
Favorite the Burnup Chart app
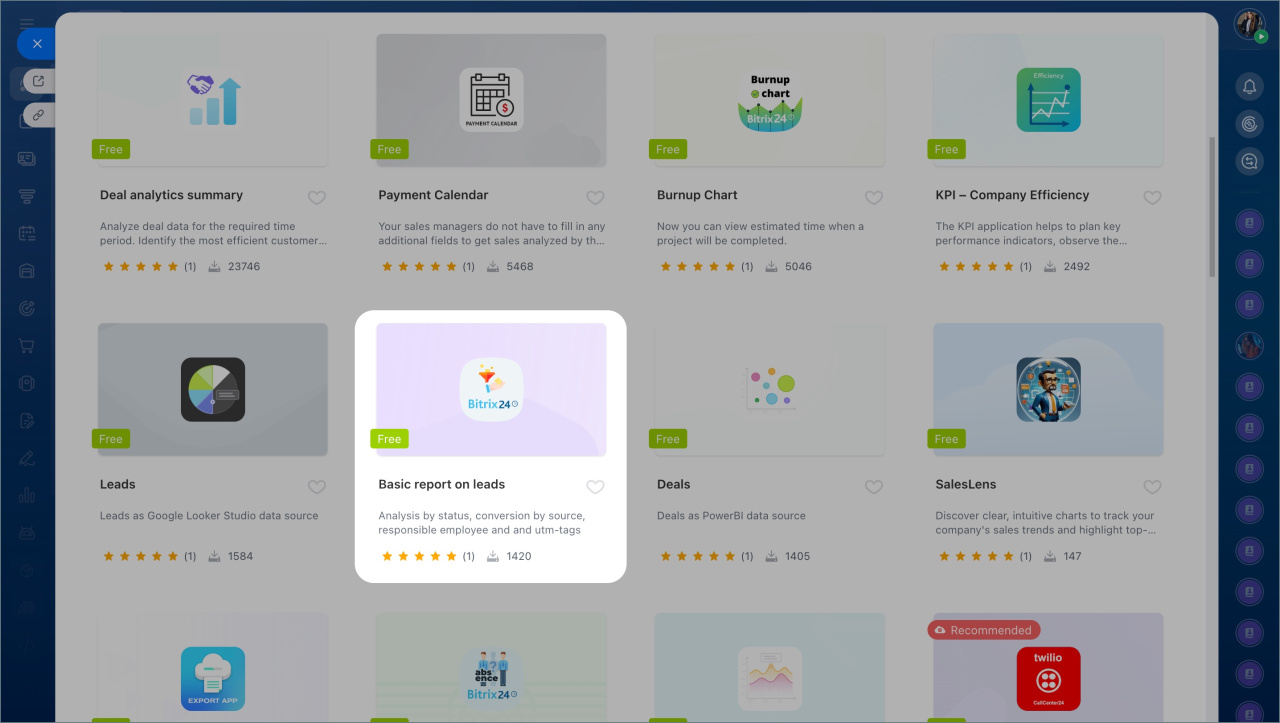[874, 198]
